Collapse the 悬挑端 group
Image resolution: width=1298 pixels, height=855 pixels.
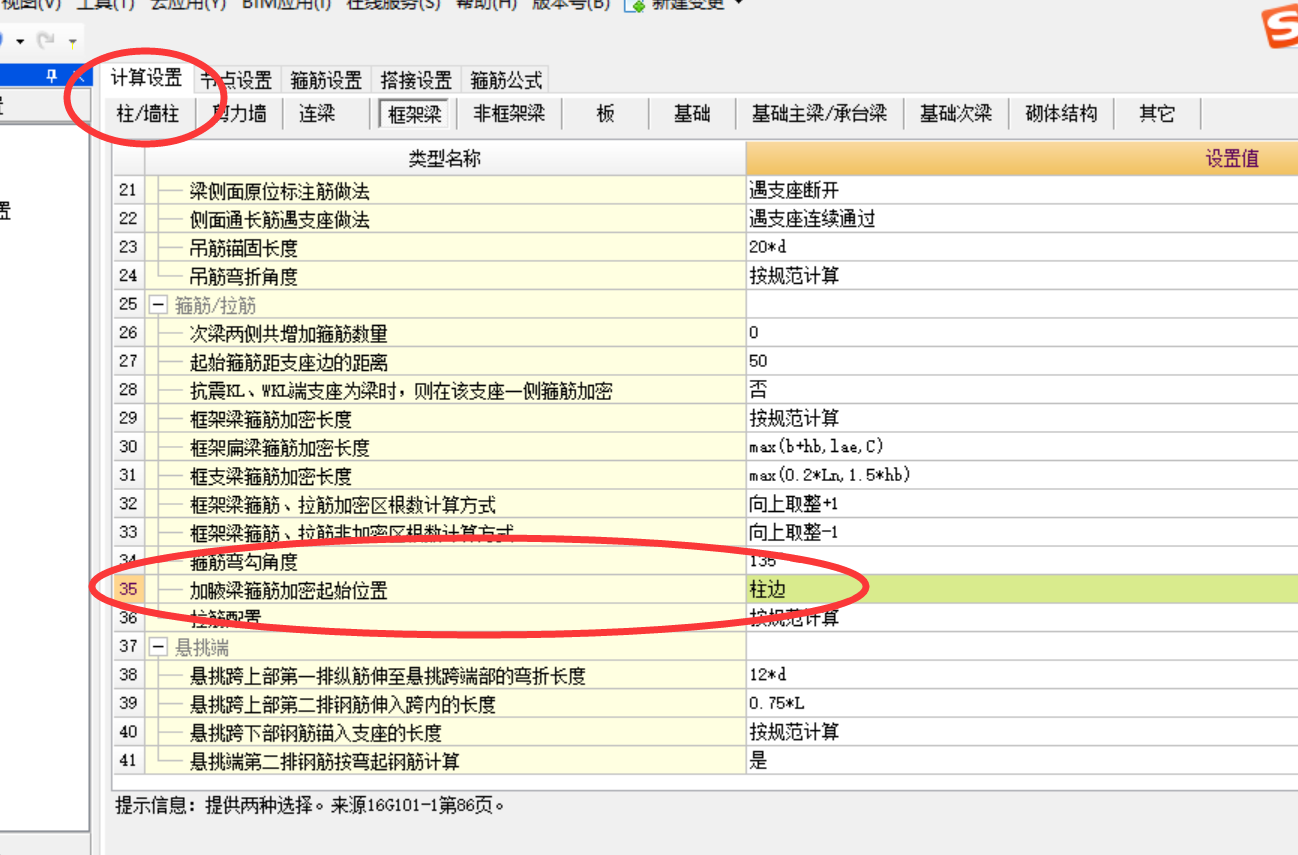point(157,648)
